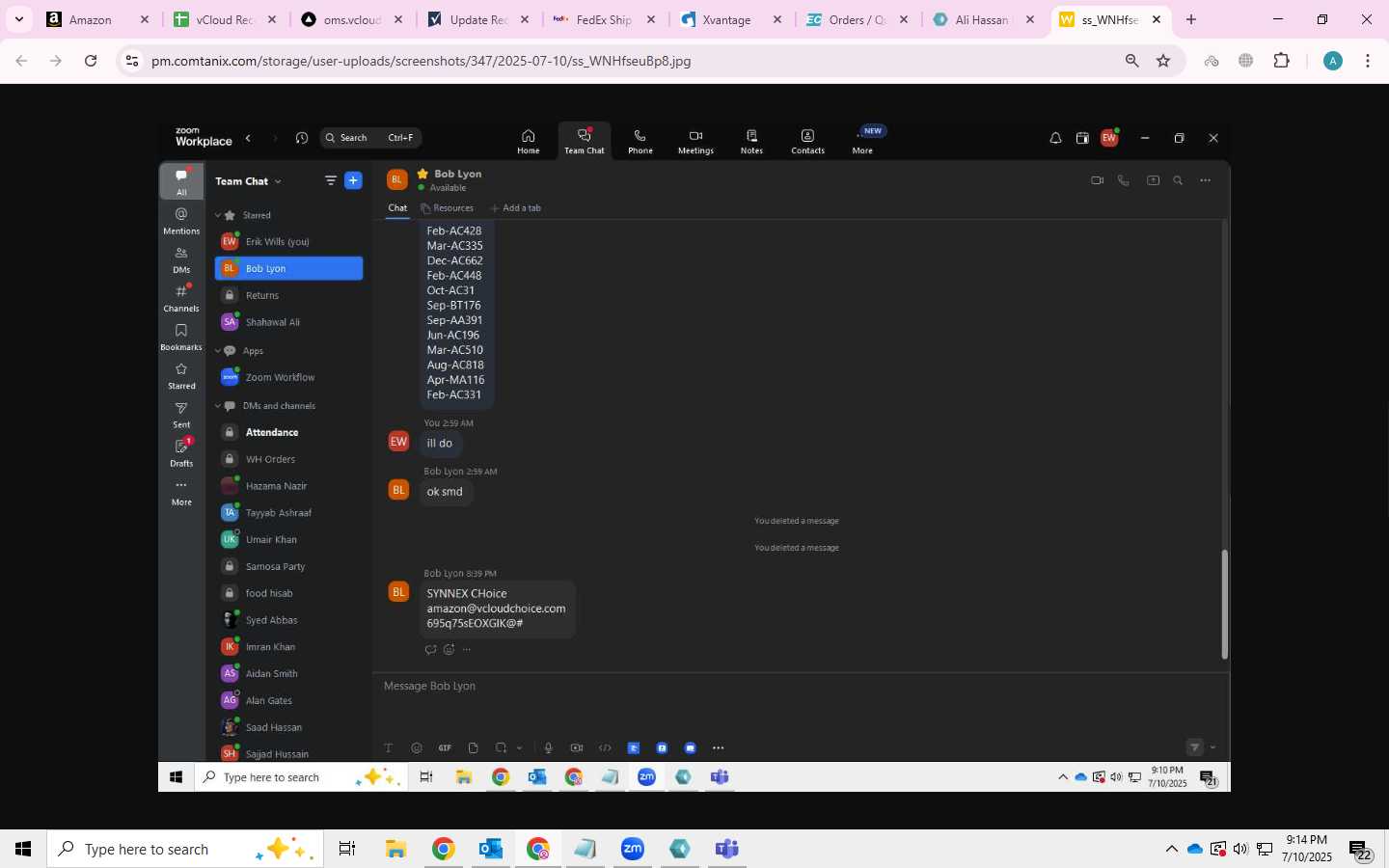Start a video call with Bob Lyon
1389x868 pixels.
[x=1097, y=180]
